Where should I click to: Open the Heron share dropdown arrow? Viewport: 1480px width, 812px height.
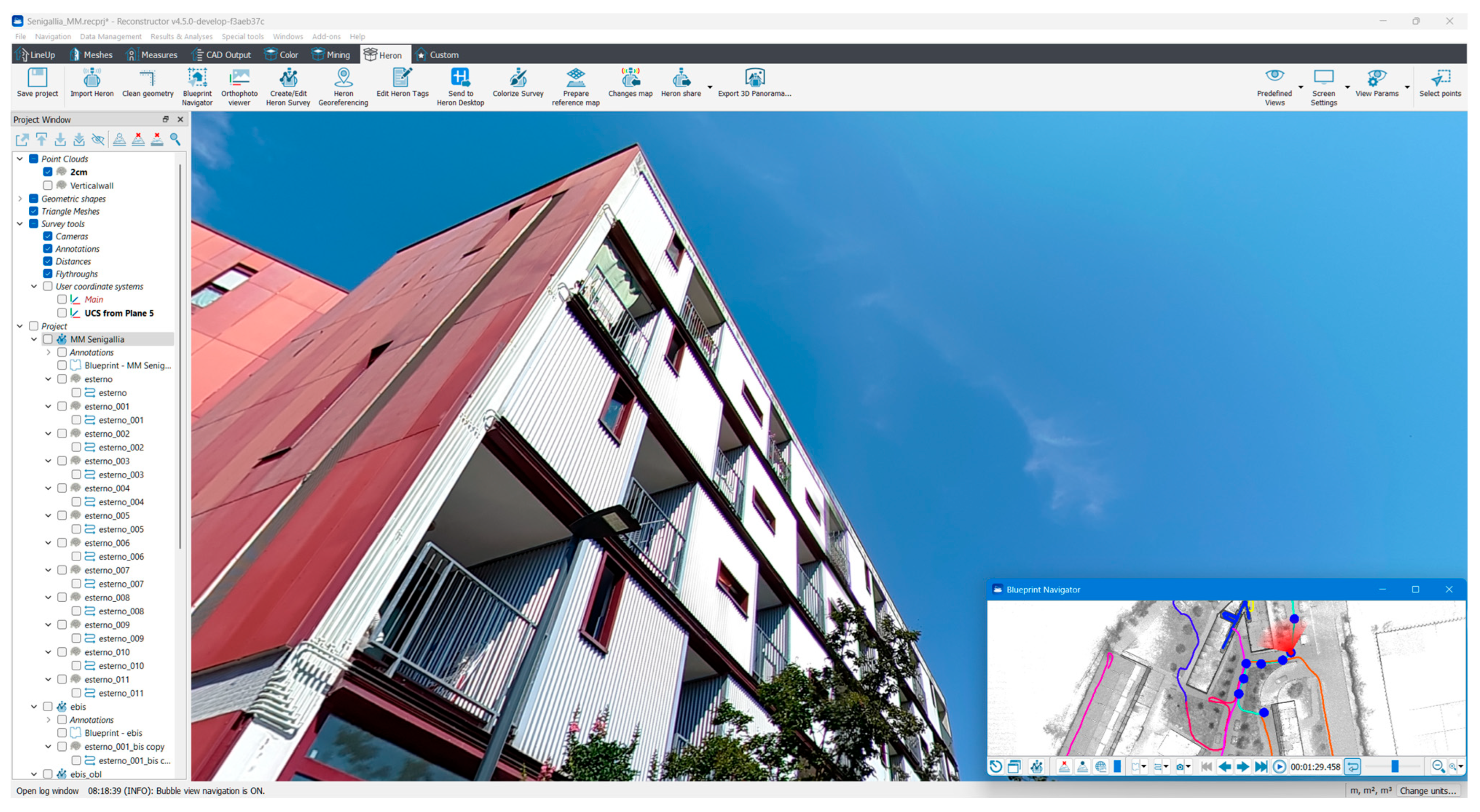pyautogui.click(x=710, y=87)
